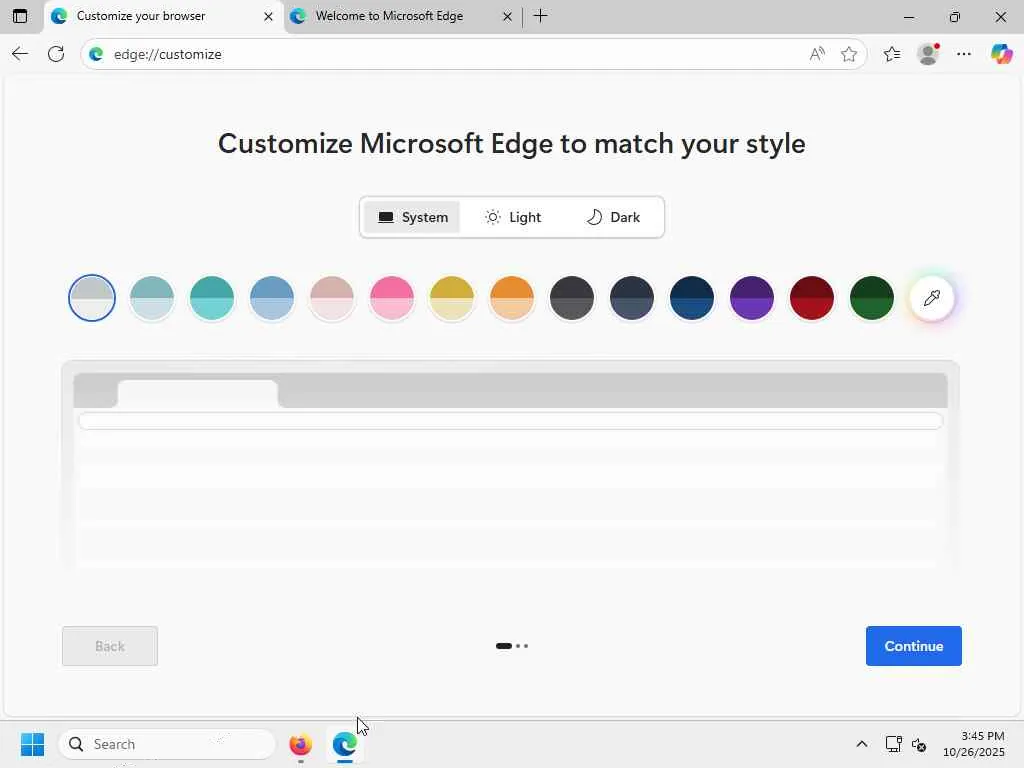Select the default gray color theme
This screenshot has width=1024, height=768.
pos(92,298)
